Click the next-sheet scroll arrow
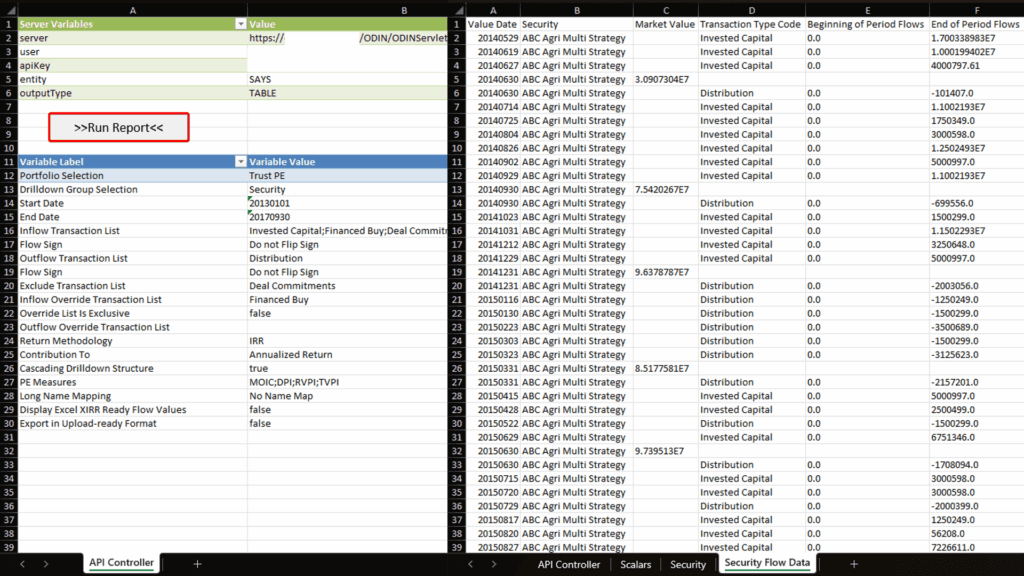Viewport: 1024px width, 576px height. click(x=46, y=564)
